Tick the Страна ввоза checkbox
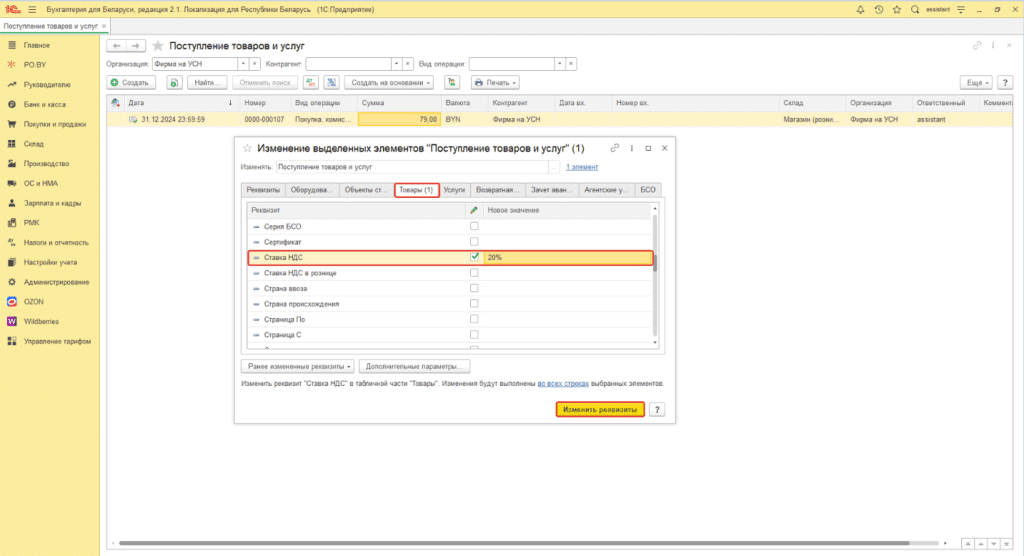Screen dimensions: 1024x556 [474, 288]
